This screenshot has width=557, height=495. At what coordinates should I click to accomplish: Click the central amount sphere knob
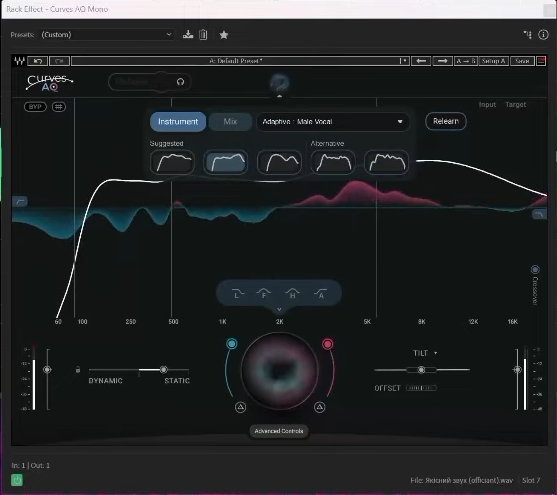280,371
